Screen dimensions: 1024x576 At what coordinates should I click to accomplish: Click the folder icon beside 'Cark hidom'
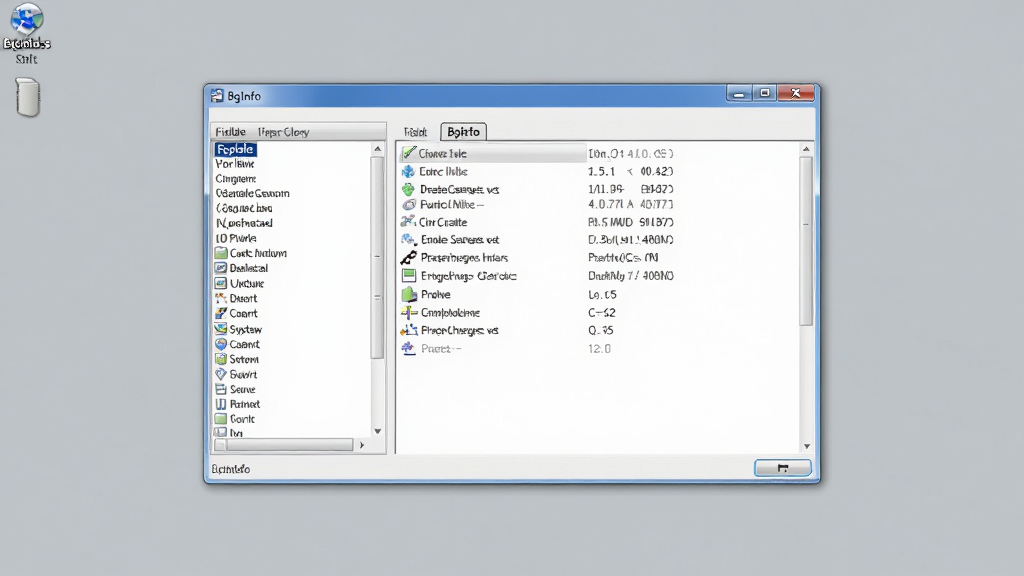tap(221, 253)
